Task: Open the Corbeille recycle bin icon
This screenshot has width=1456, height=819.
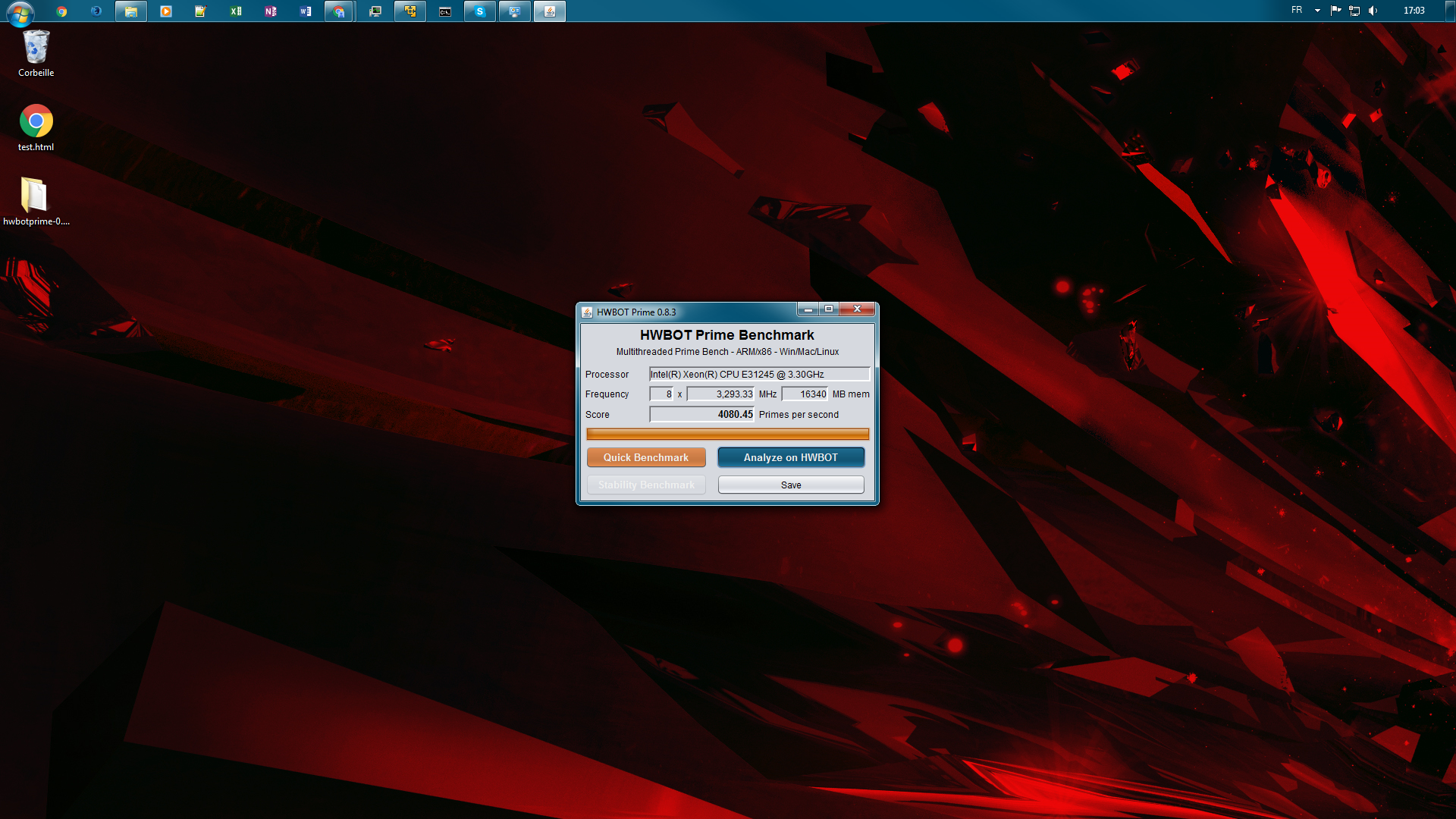Action: 36,54
